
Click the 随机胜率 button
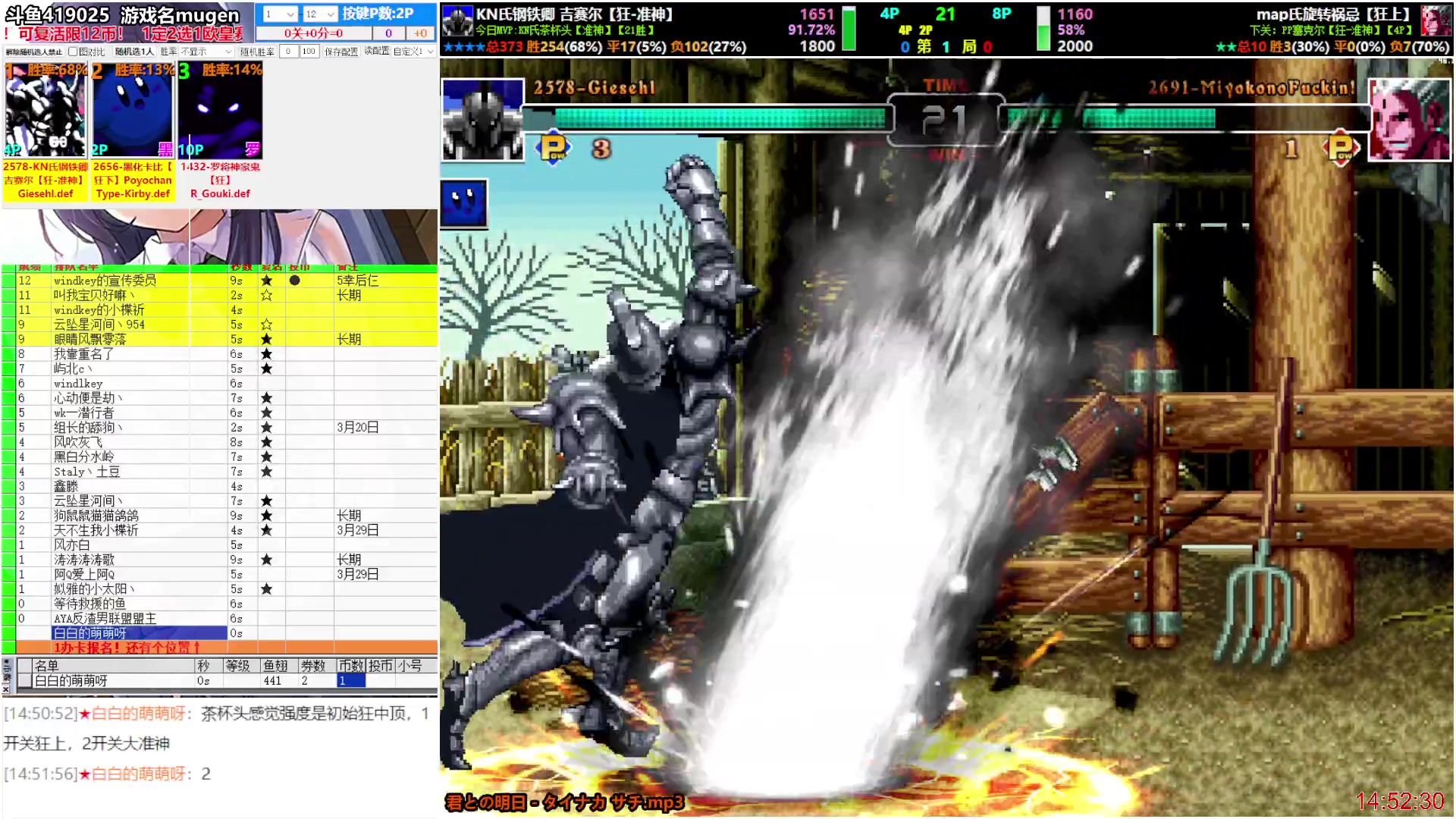(x=257, y=52)
